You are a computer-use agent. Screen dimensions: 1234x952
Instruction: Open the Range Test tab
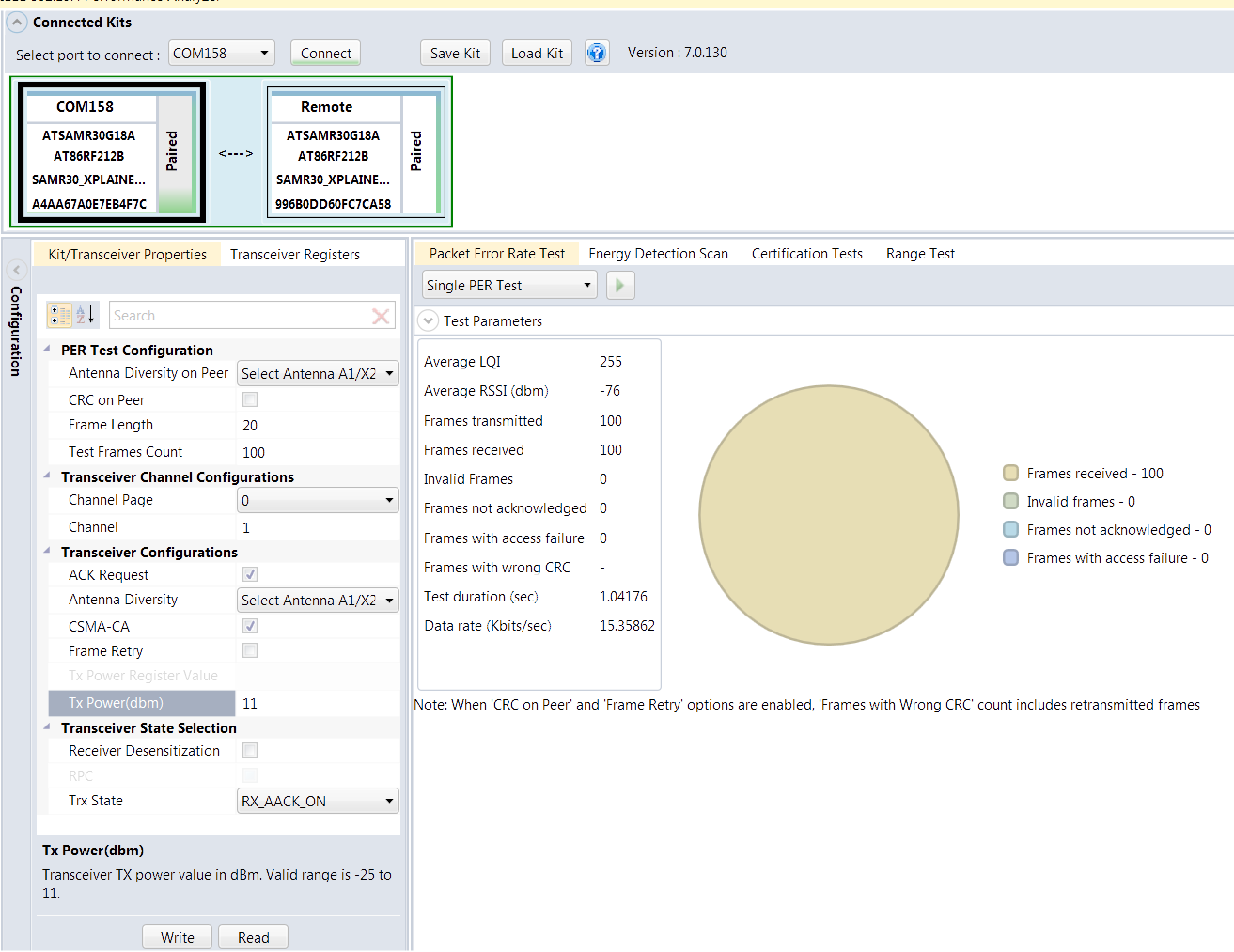[x=920, y=254]
